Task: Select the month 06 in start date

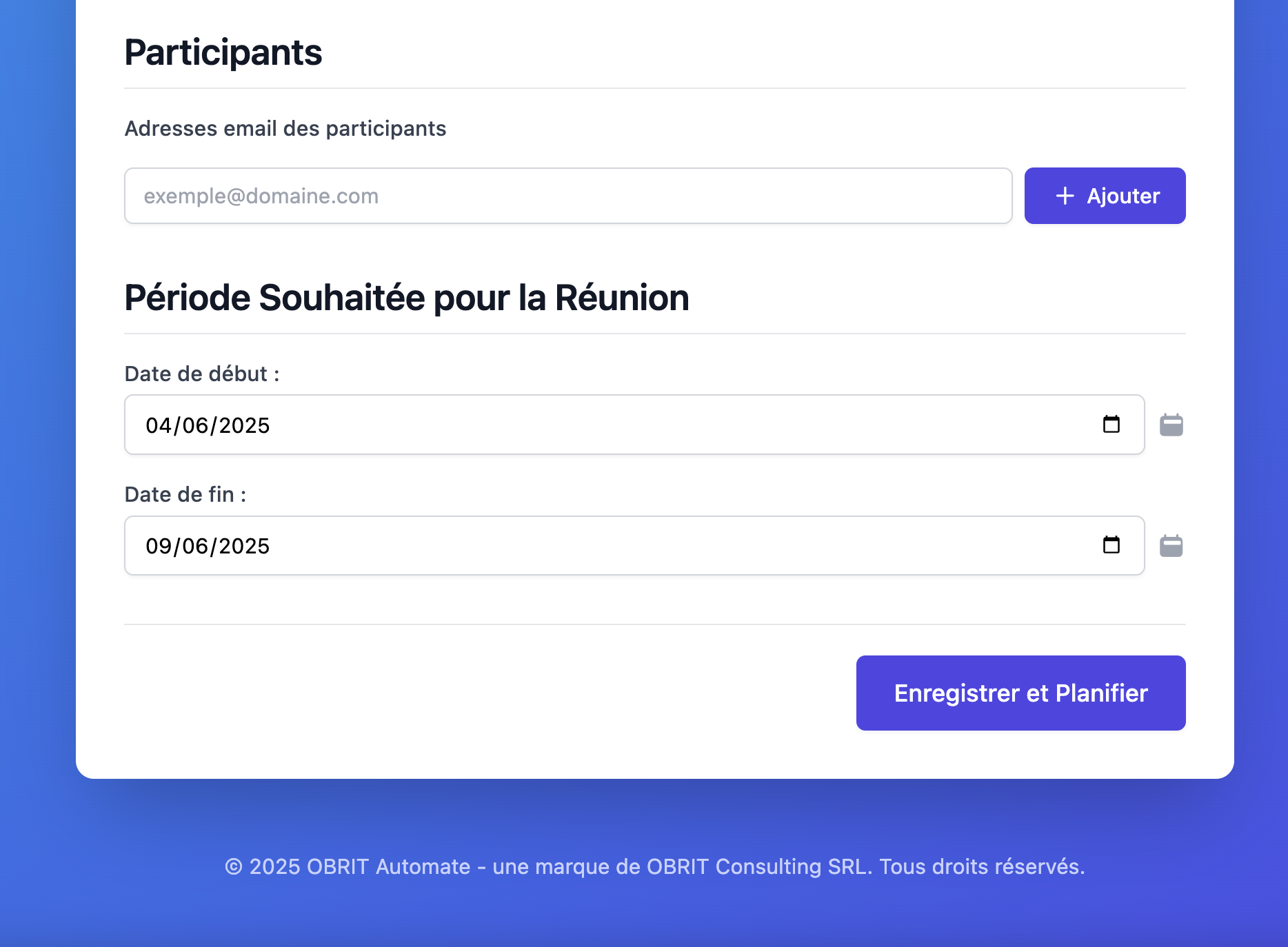Action: [x=195, y=425]
